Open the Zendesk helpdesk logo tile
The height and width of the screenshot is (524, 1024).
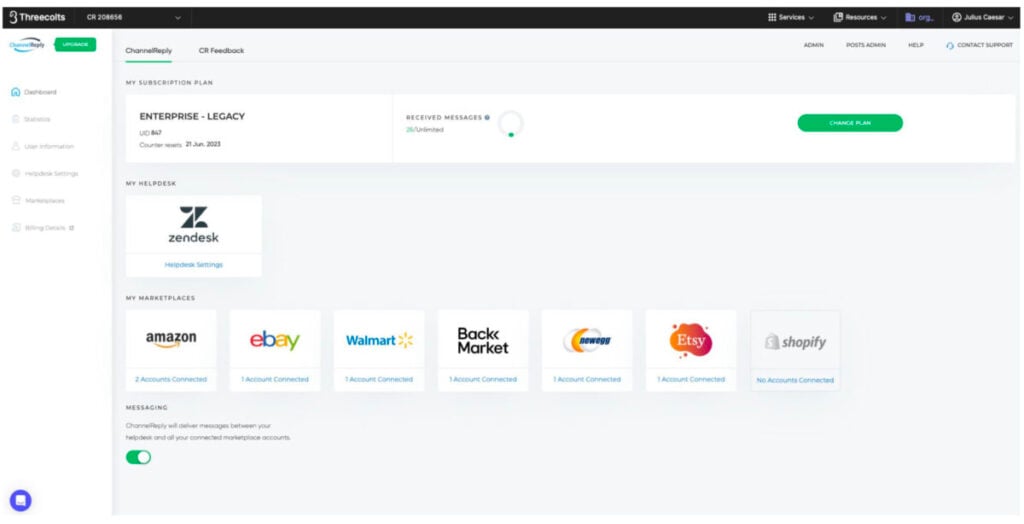(x=193, y=224)
